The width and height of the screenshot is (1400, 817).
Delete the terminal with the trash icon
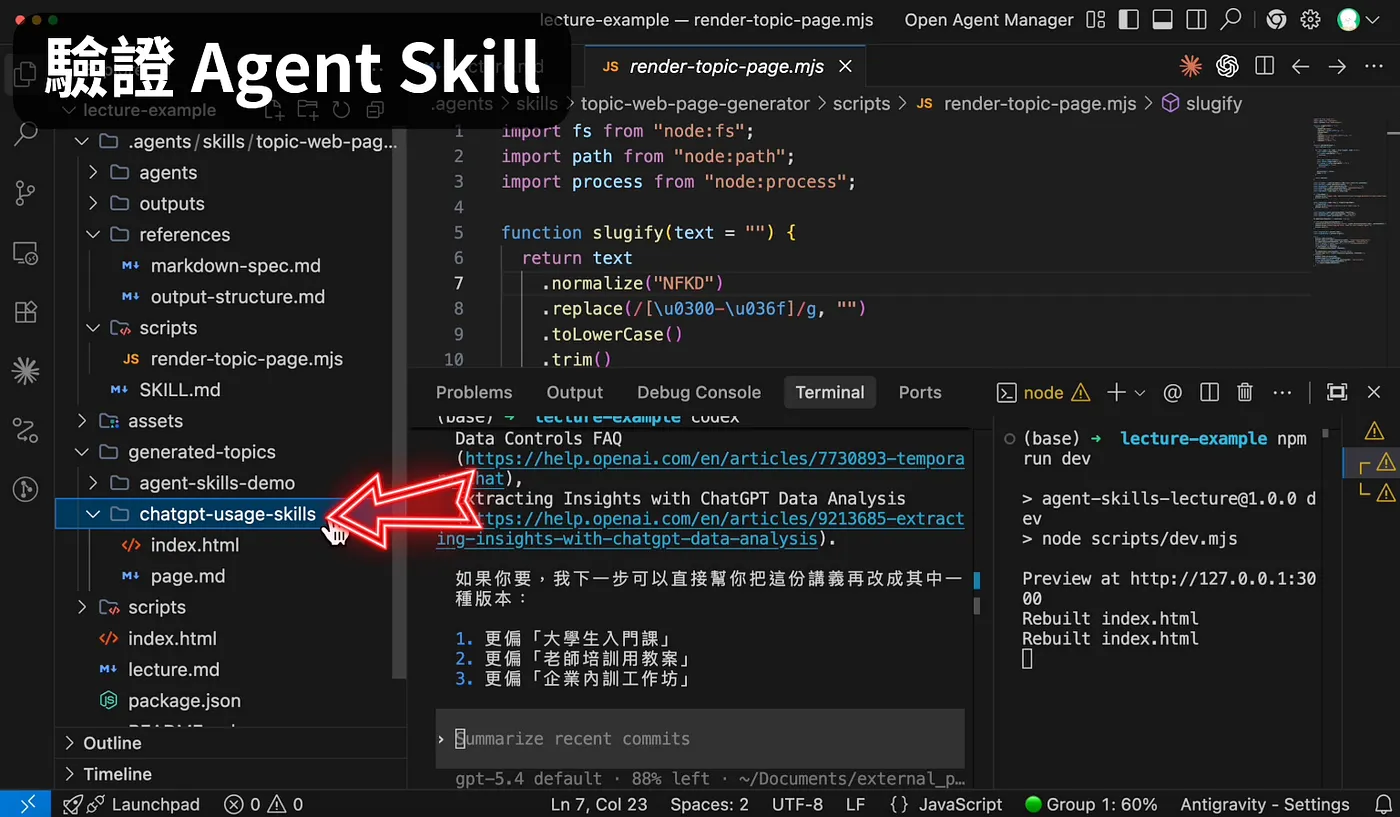(x=1245, y=393)
